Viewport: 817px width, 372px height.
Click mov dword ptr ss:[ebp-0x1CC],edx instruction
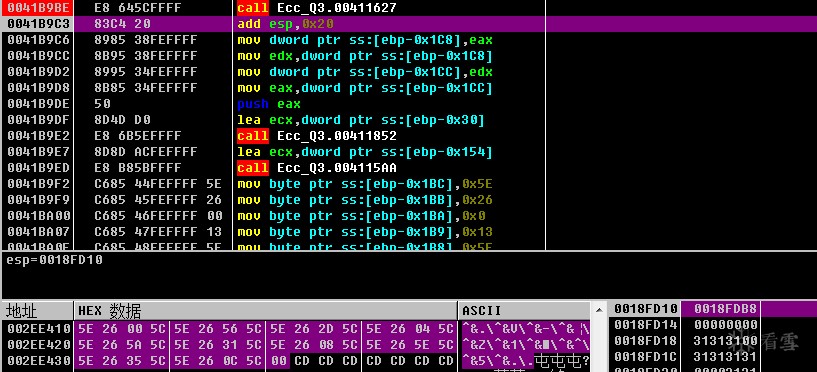(x=365, y=72)
